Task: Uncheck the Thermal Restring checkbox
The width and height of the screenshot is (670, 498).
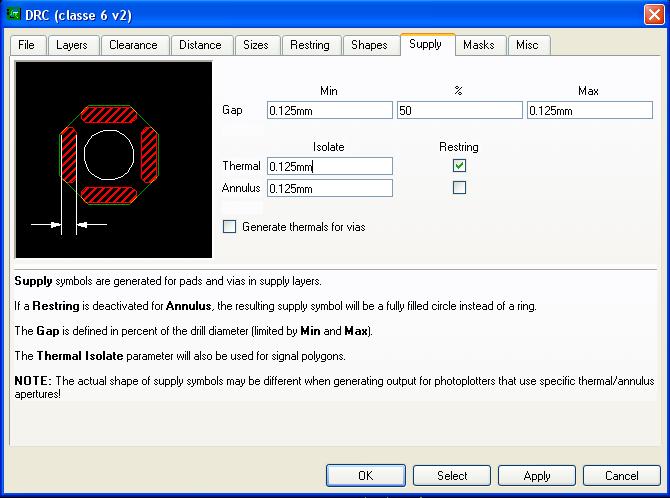Action: [x=459, y=165]
